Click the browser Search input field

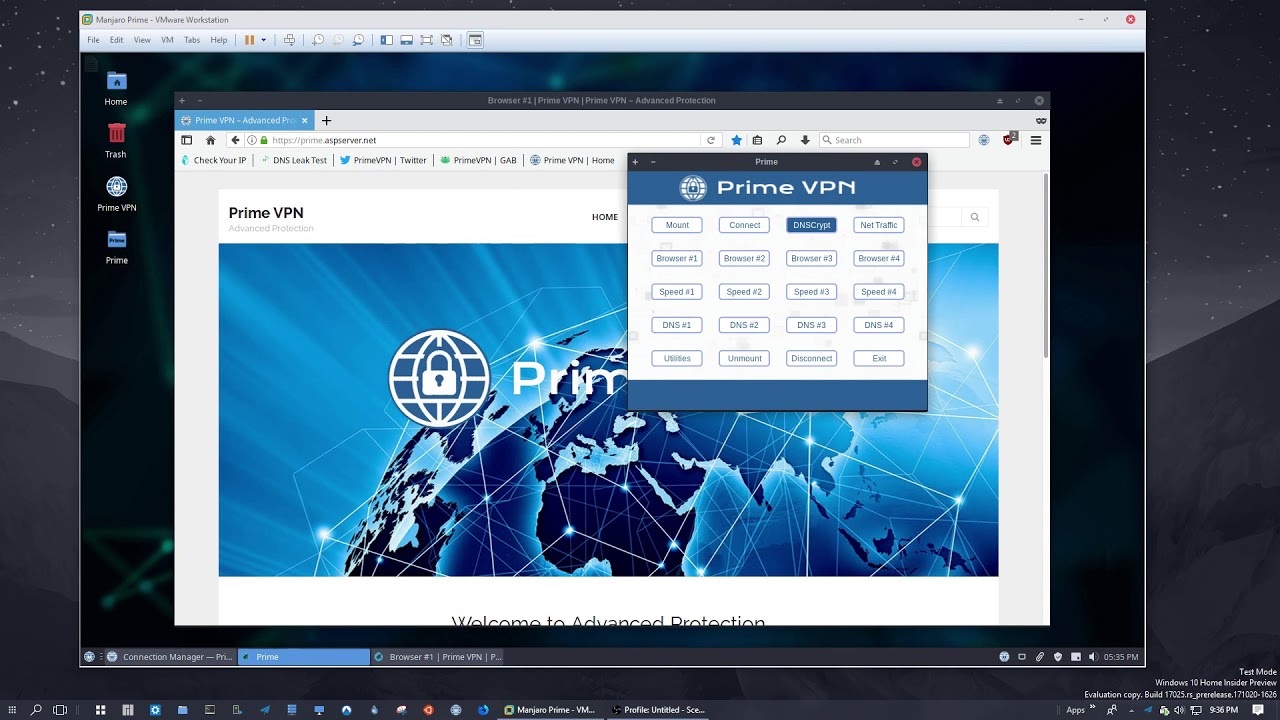click(x=894, y=140)
